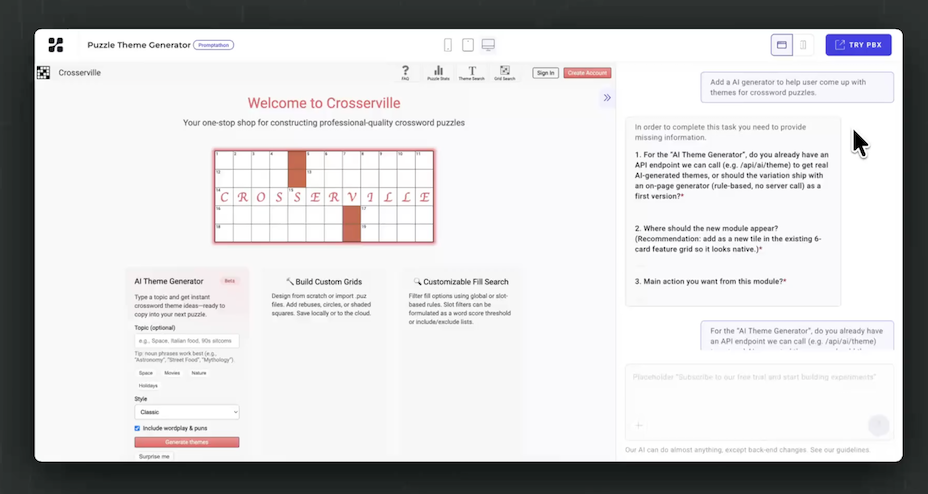This screenshot has width=928, height=494.
Task: Select the Movies topic chip
Action: pos(172,373)
